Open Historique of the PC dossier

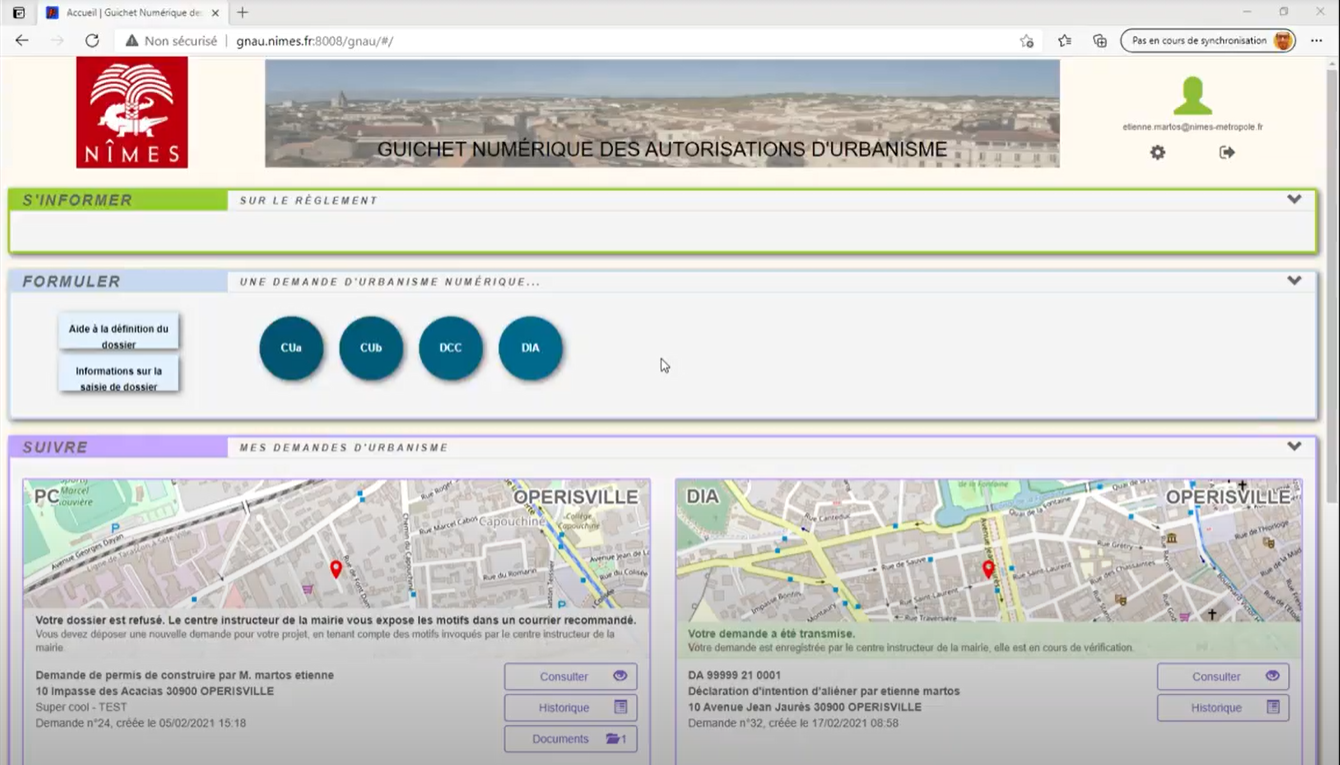[570, 708]
